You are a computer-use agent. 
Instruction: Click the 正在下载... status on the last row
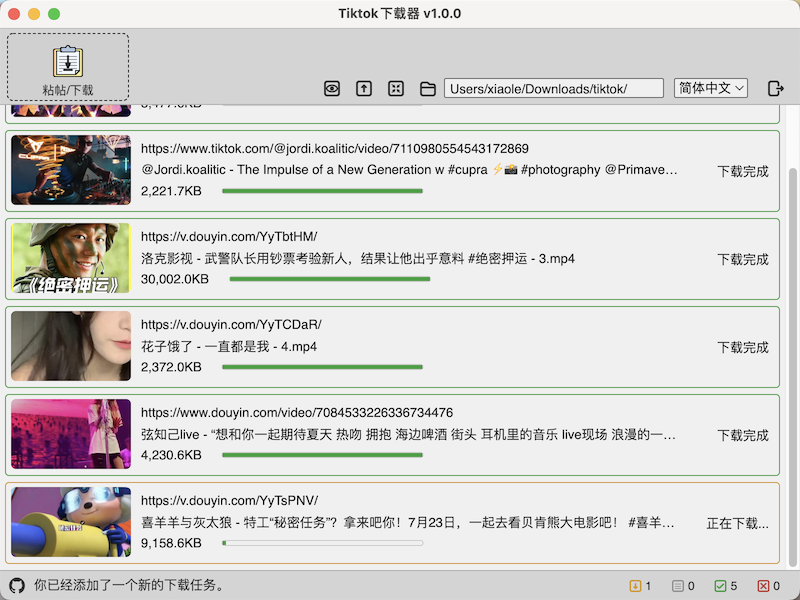(x=737, y=523)
